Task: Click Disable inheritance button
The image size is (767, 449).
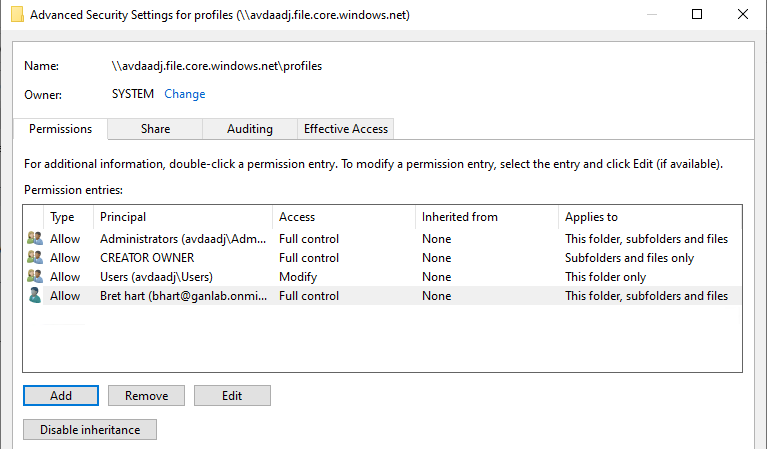Action: point(90,430)
